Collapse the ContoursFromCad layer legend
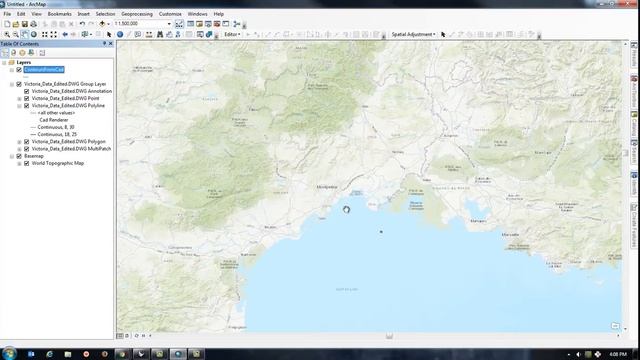The image size is (640, 360). point(12,70)
